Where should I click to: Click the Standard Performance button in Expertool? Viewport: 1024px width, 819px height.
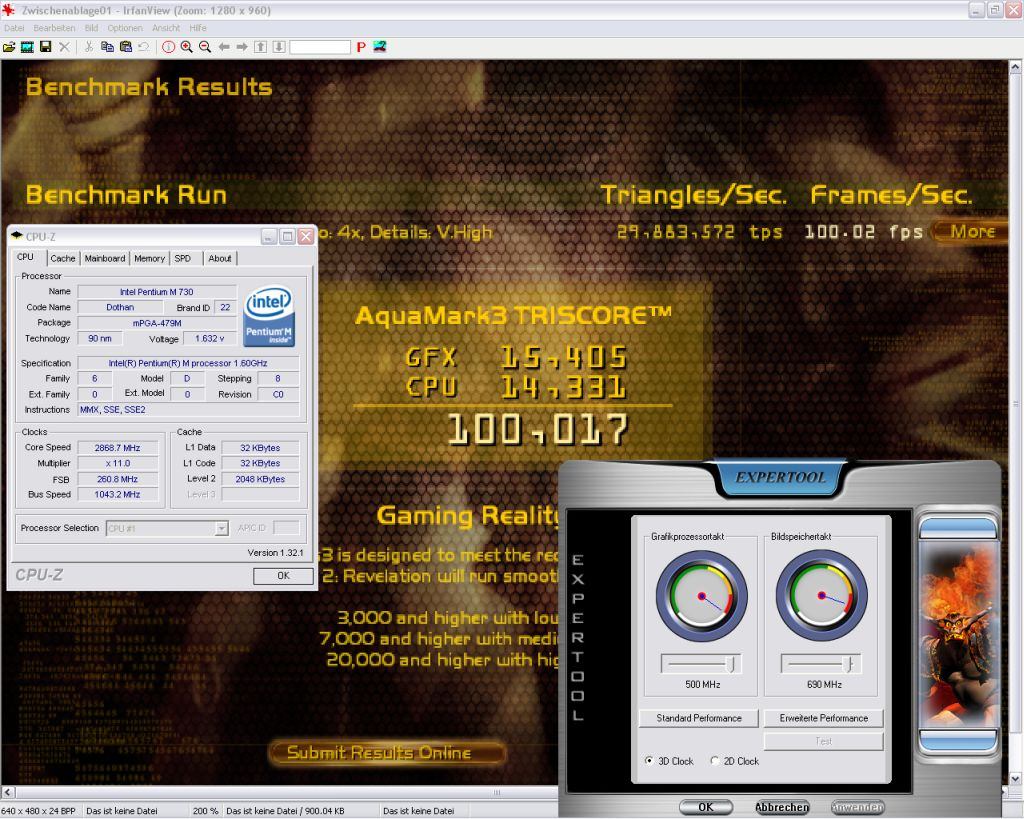[x=699, y=718]
